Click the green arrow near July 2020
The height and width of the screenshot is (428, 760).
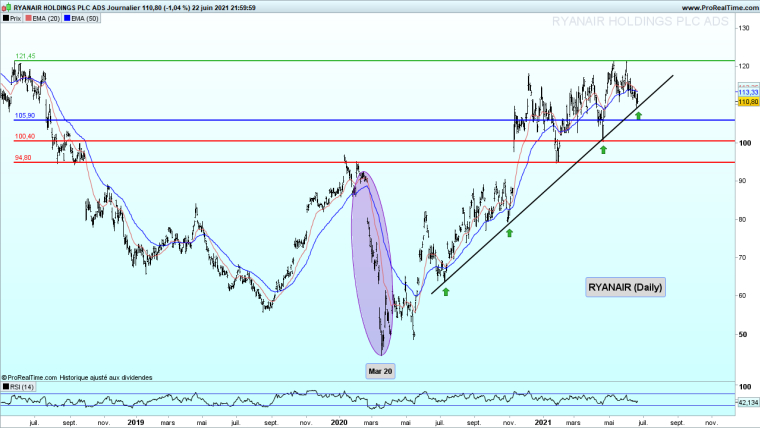pyautogui.click(x=446, y=292)
